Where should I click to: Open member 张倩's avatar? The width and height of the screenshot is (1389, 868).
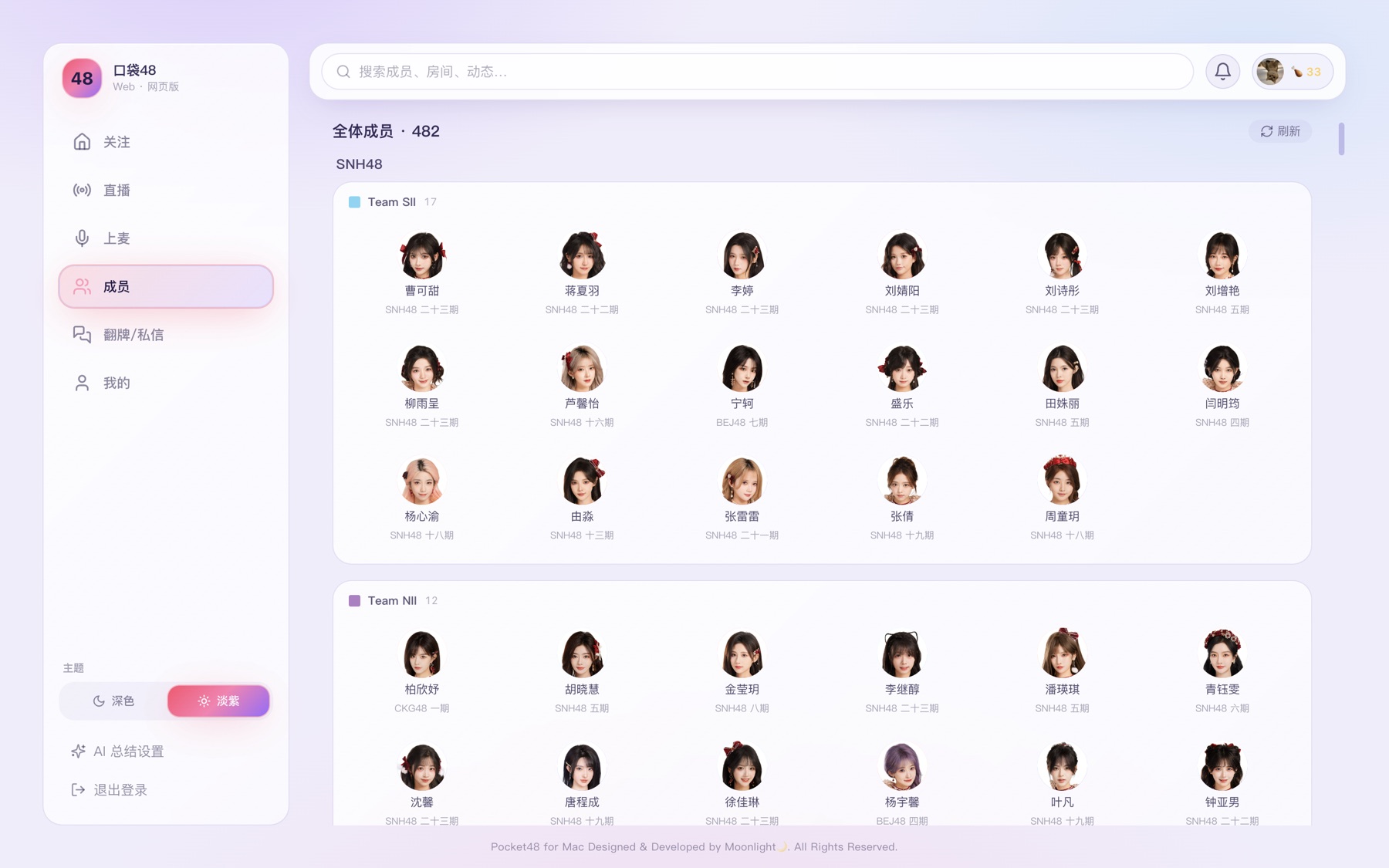point(902,481)
